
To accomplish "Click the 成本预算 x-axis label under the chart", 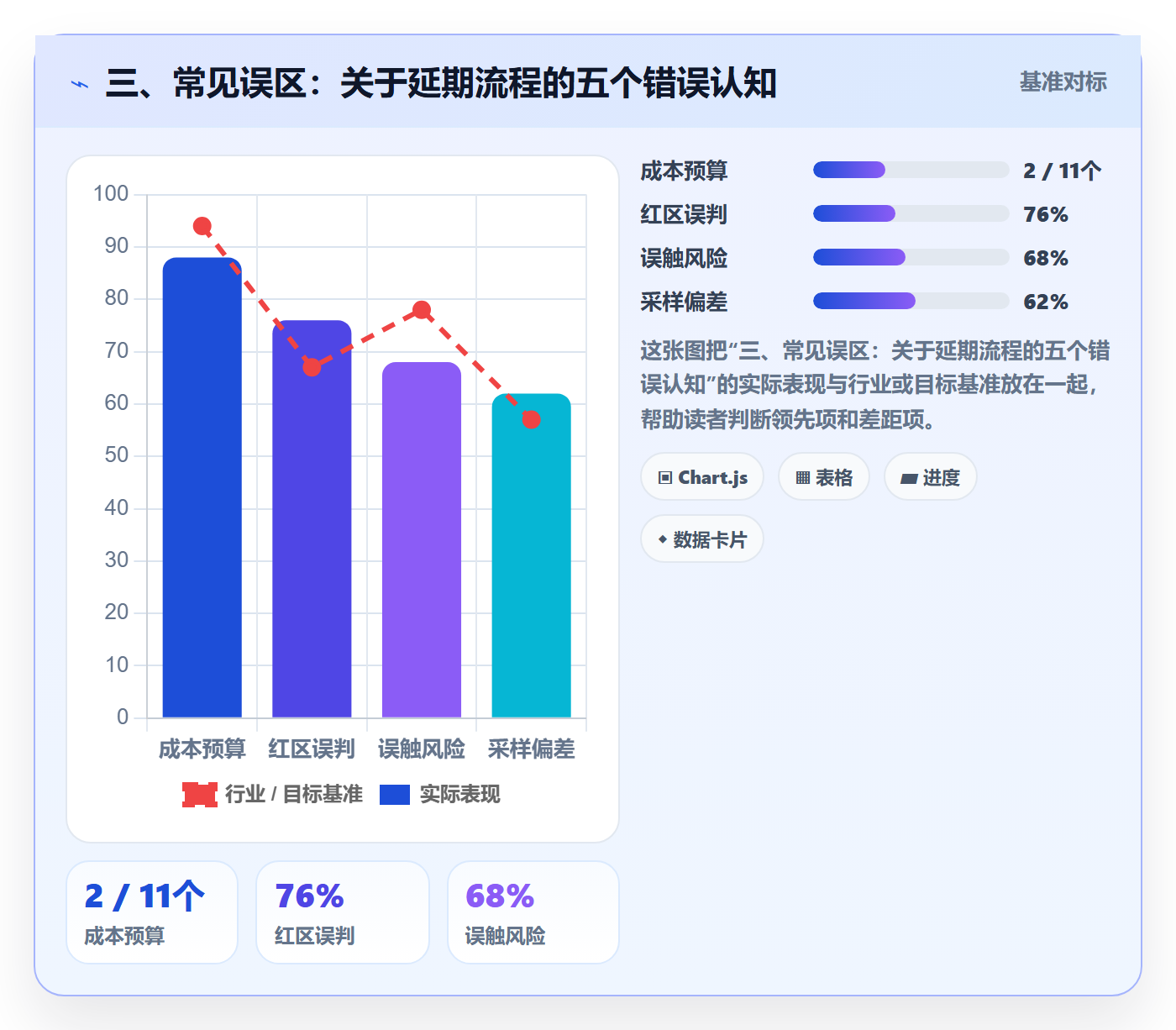I will pyautogui.click(x=202, y=749).
